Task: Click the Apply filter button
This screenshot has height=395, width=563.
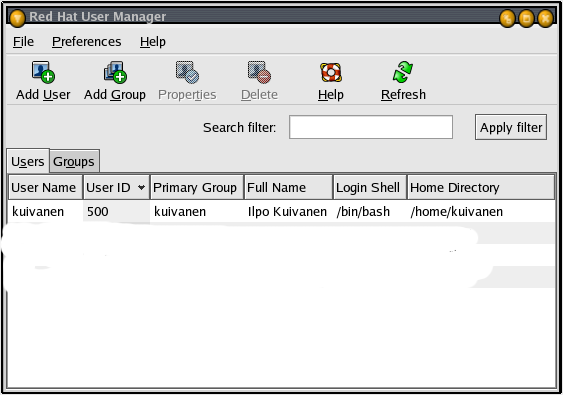Action: click(511, 127)
